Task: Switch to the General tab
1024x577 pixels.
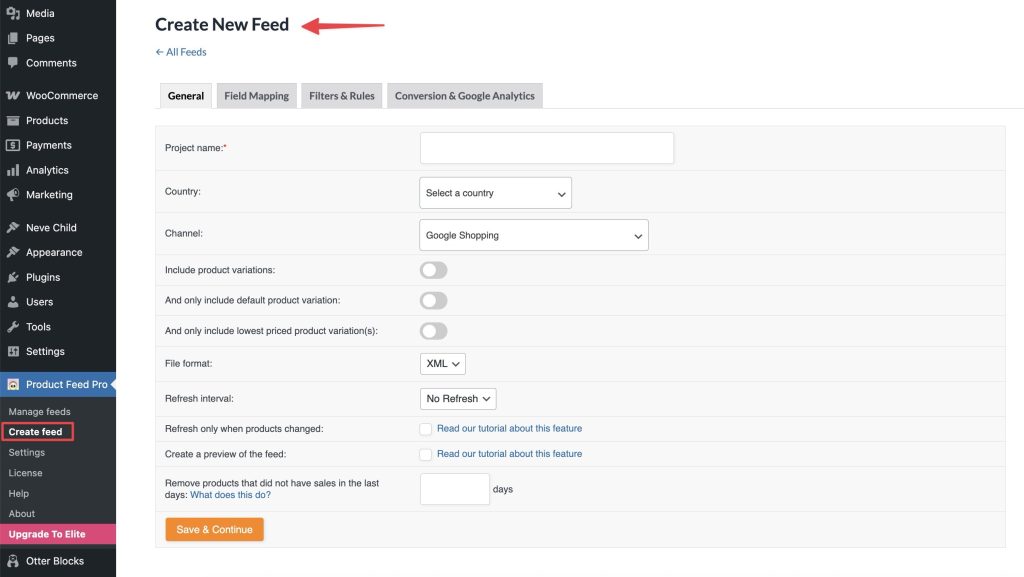Action: point(186,96)
